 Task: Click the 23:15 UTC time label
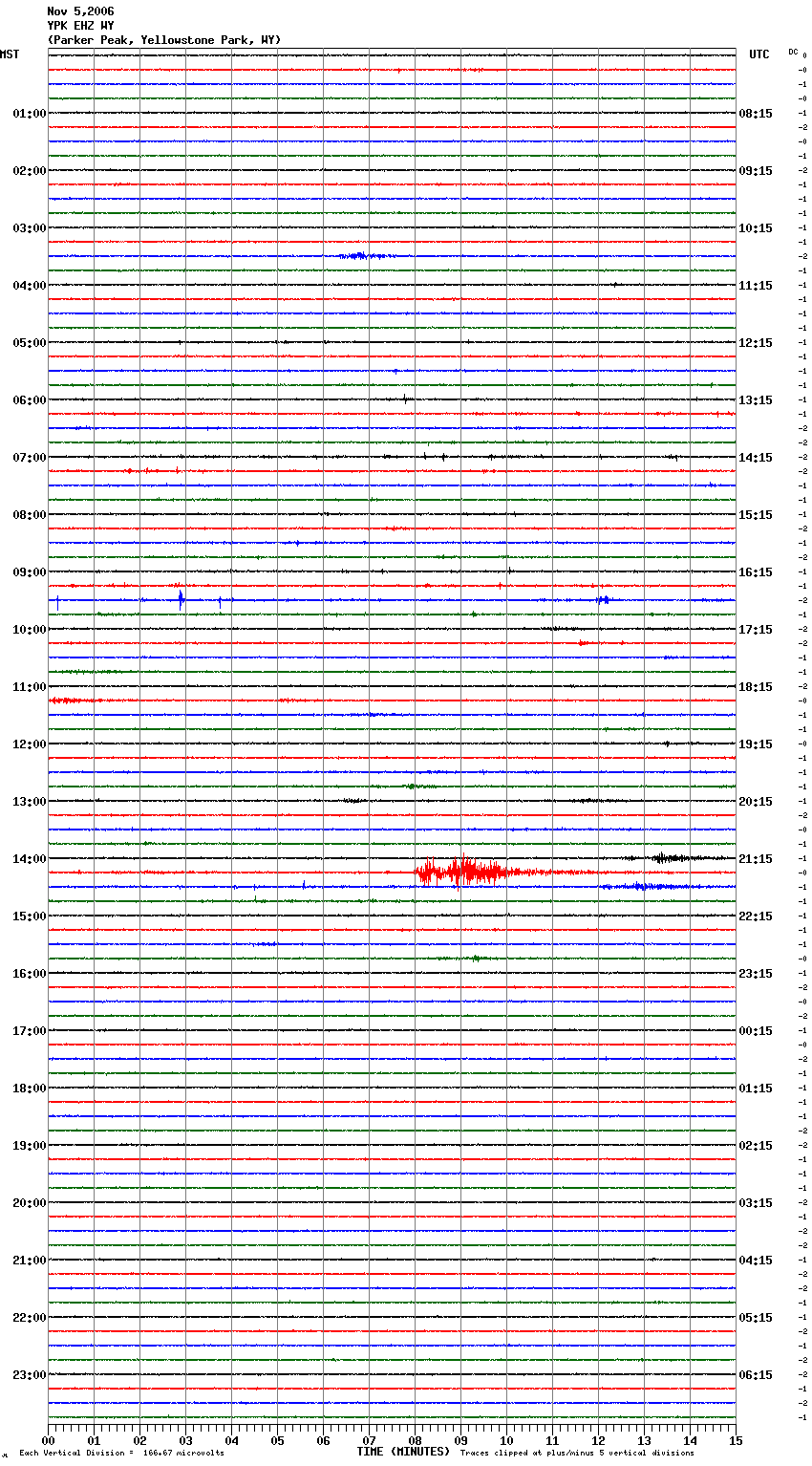pos(756,974)
